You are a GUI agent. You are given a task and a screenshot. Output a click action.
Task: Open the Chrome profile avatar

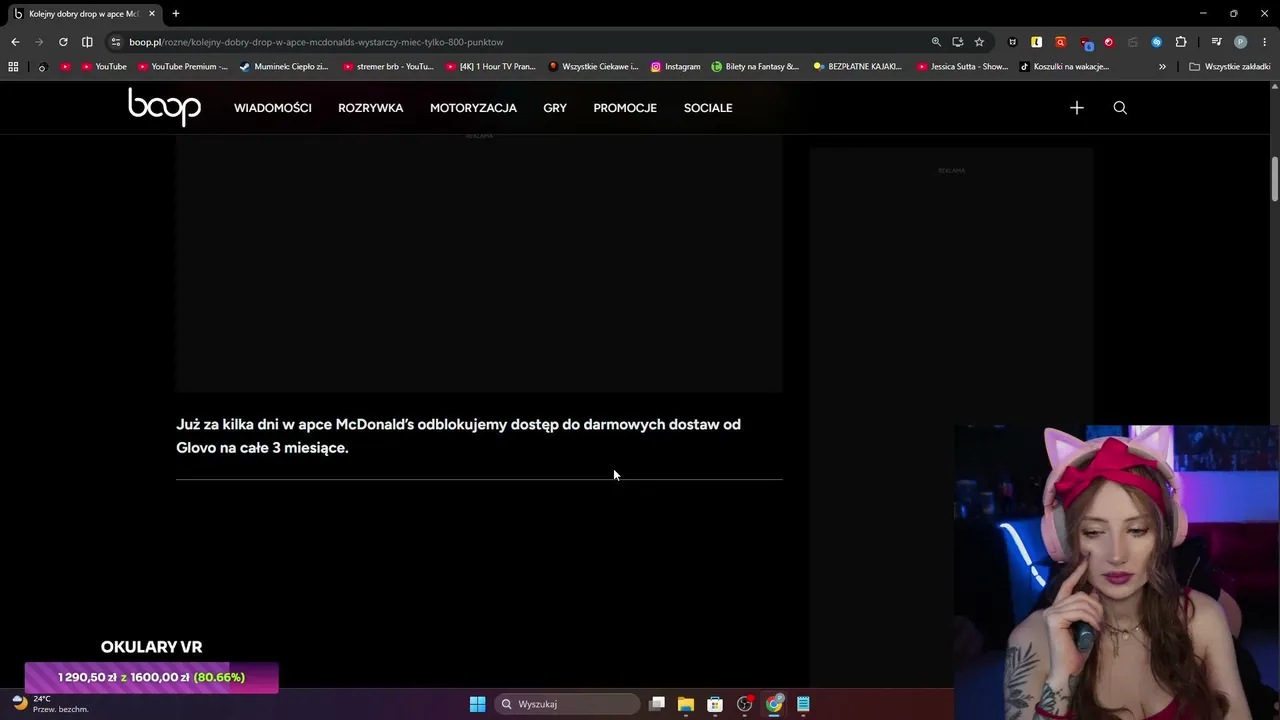(1240, 42)
